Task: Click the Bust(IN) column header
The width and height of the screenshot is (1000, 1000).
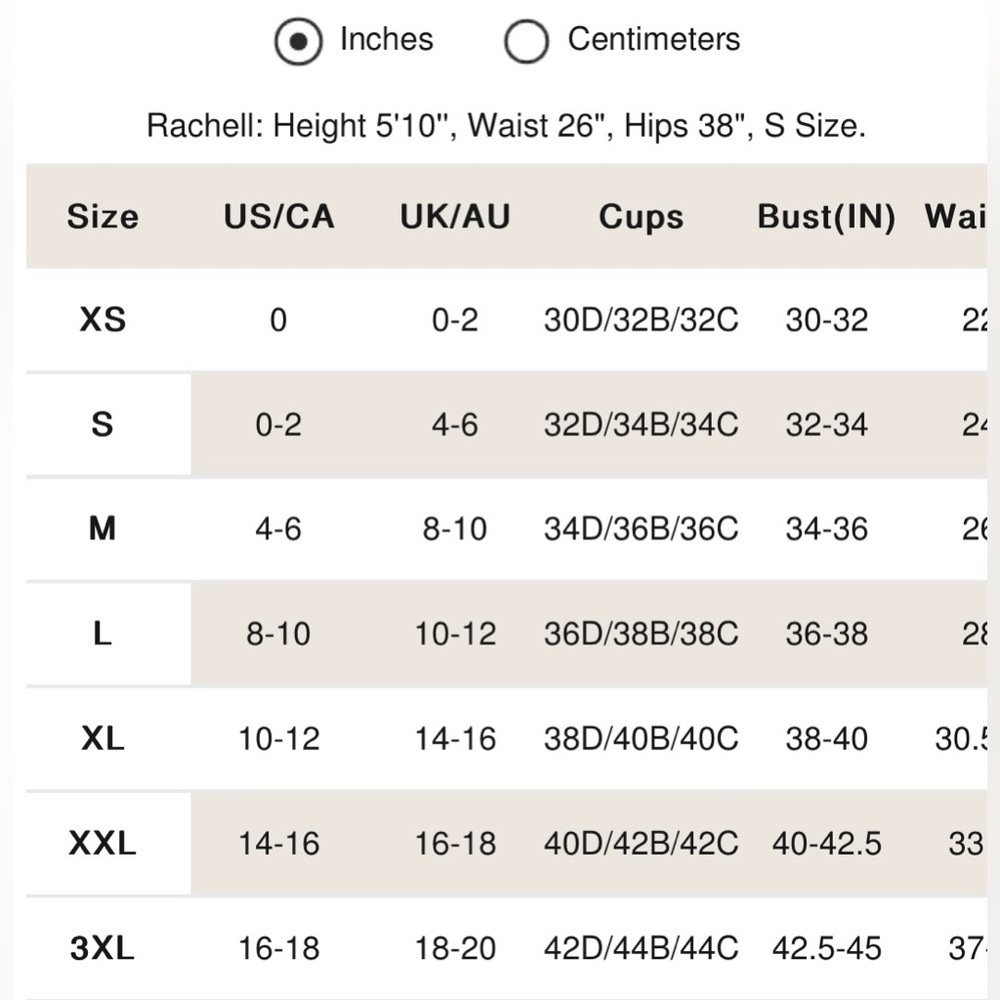Action: (827, 217)
